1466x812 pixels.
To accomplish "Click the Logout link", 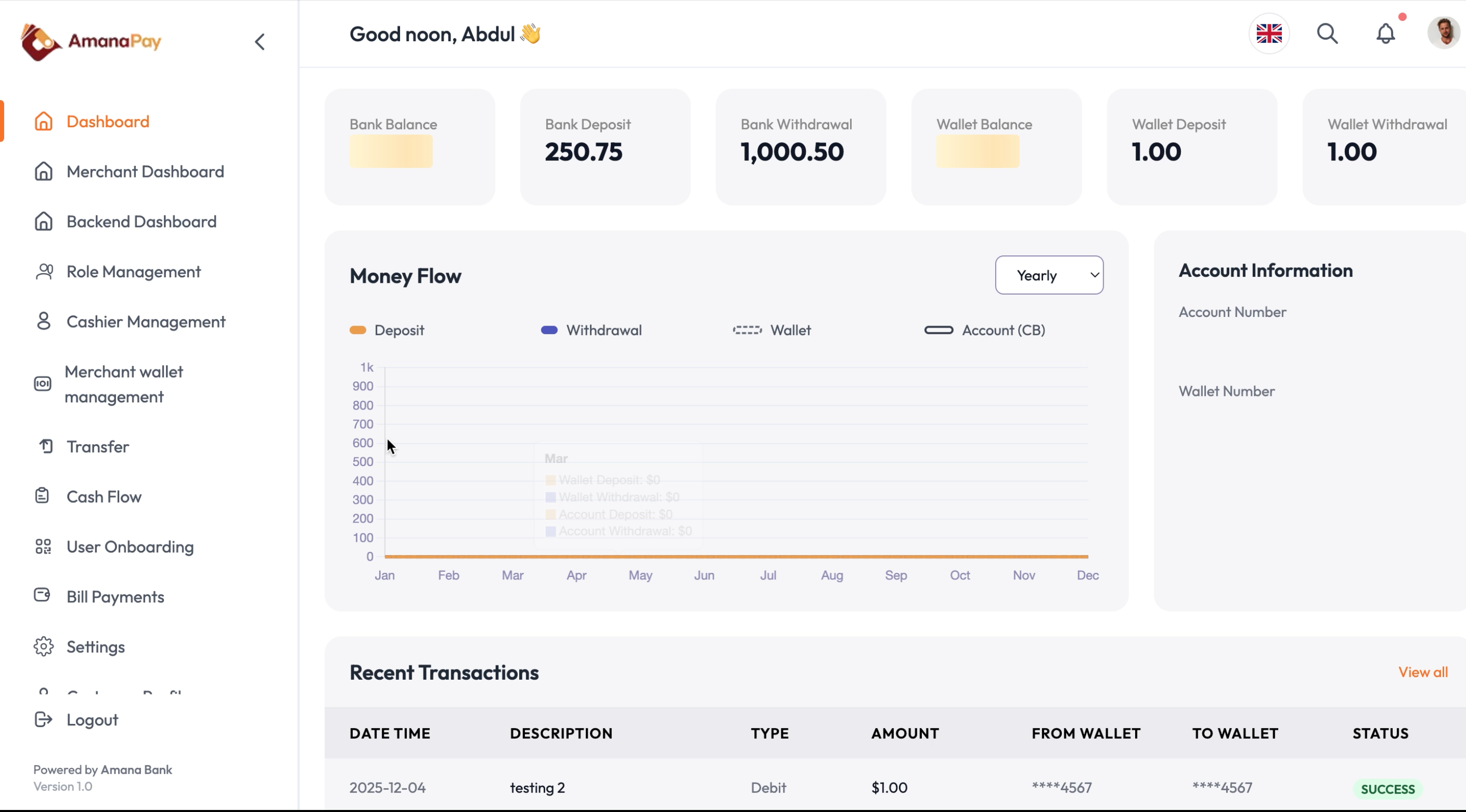I will (92, 720).
